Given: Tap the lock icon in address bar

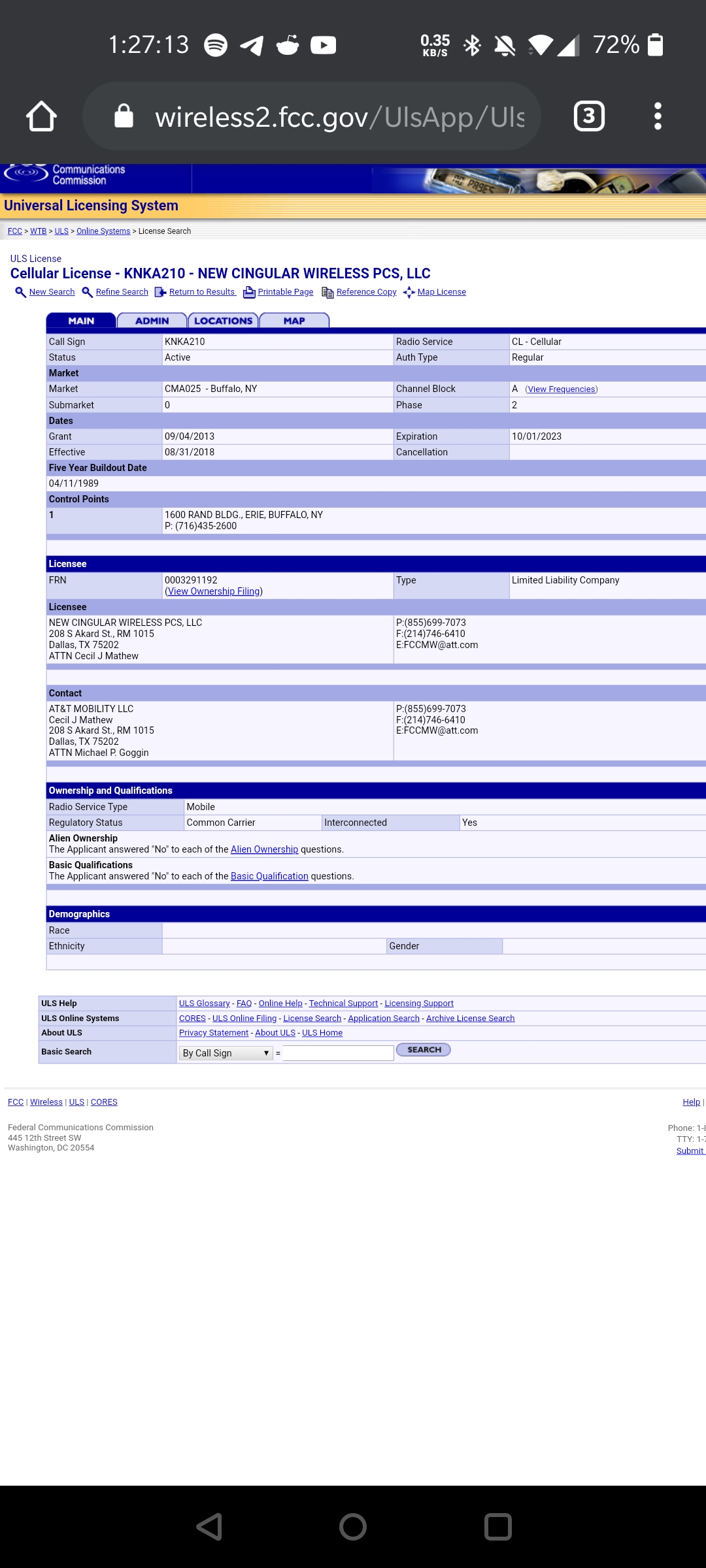Looking at the screenshot, I should pyautogui.click(x=124, y=116).
